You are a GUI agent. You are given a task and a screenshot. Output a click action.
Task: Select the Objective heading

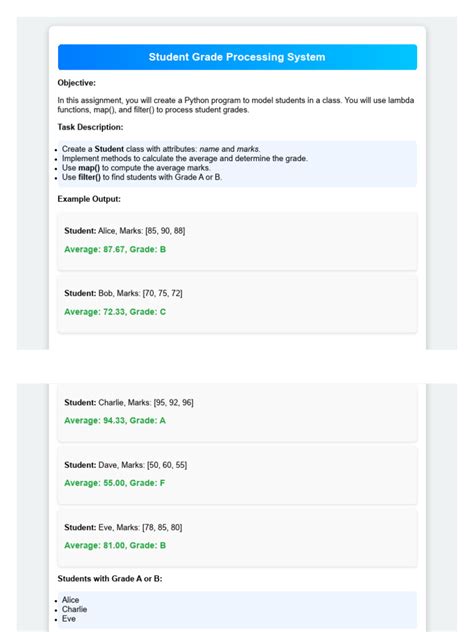click(x=77, y=83)
